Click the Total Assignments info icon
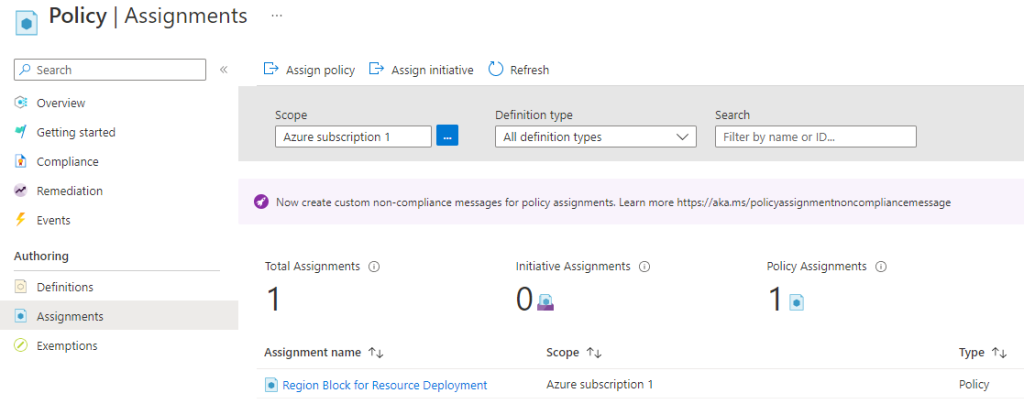The image size is (1024, 404). (374, 266)
